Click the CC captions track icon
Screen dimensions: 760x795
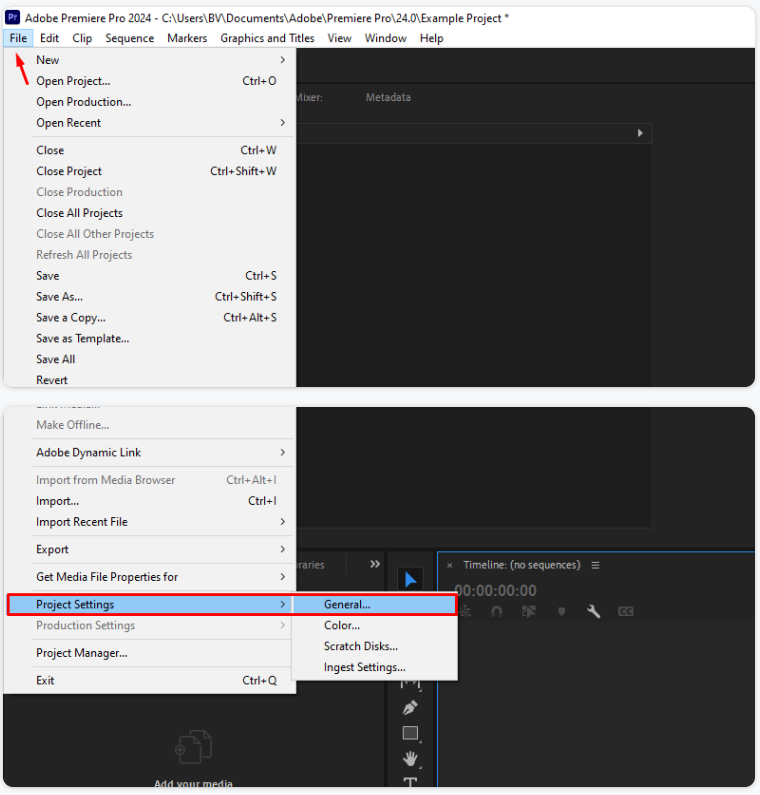(626, 611)
